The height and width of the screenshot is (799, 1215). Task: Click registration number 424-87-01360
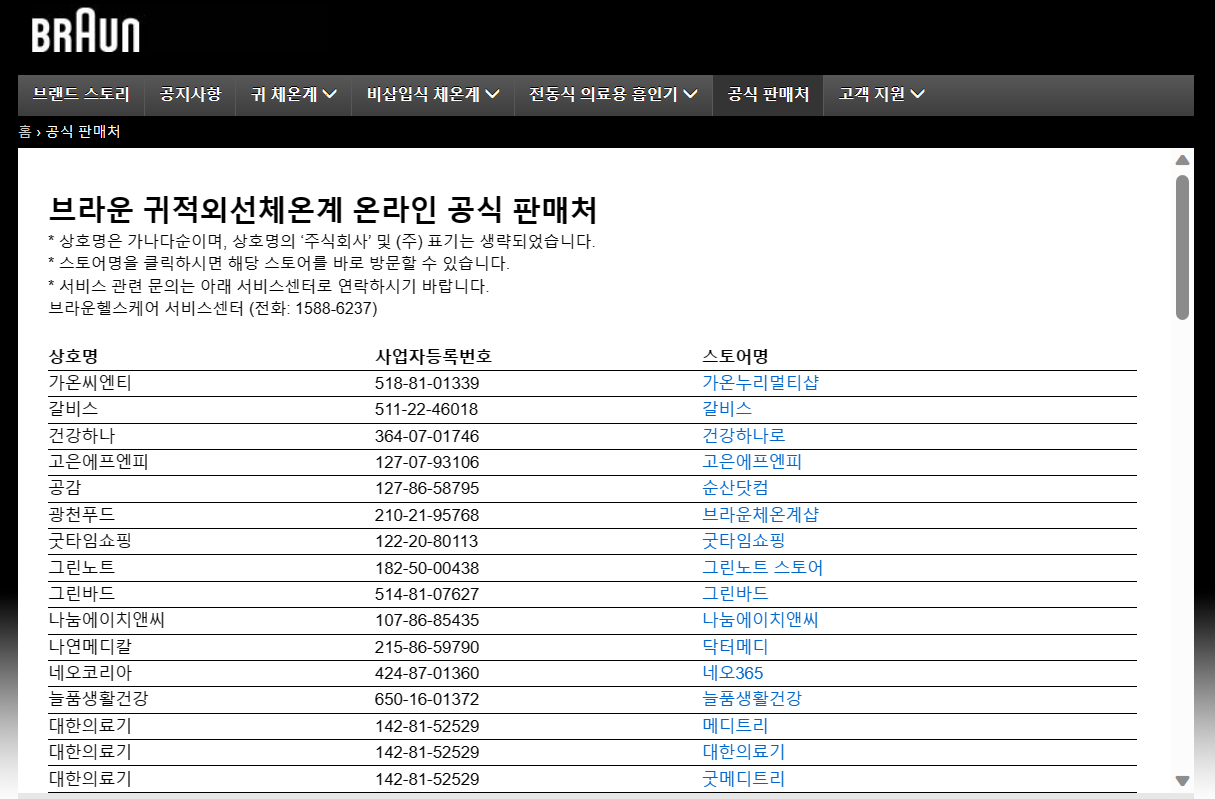point(427,673)
